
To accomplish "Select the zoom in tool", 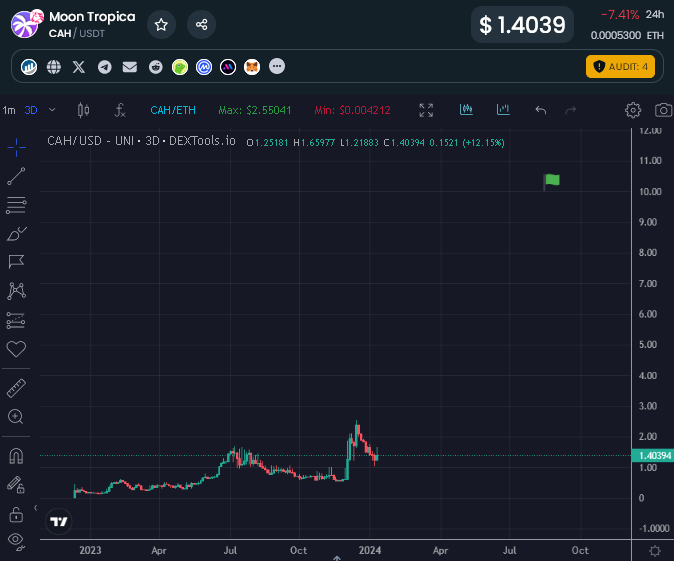I will (16, 417).
